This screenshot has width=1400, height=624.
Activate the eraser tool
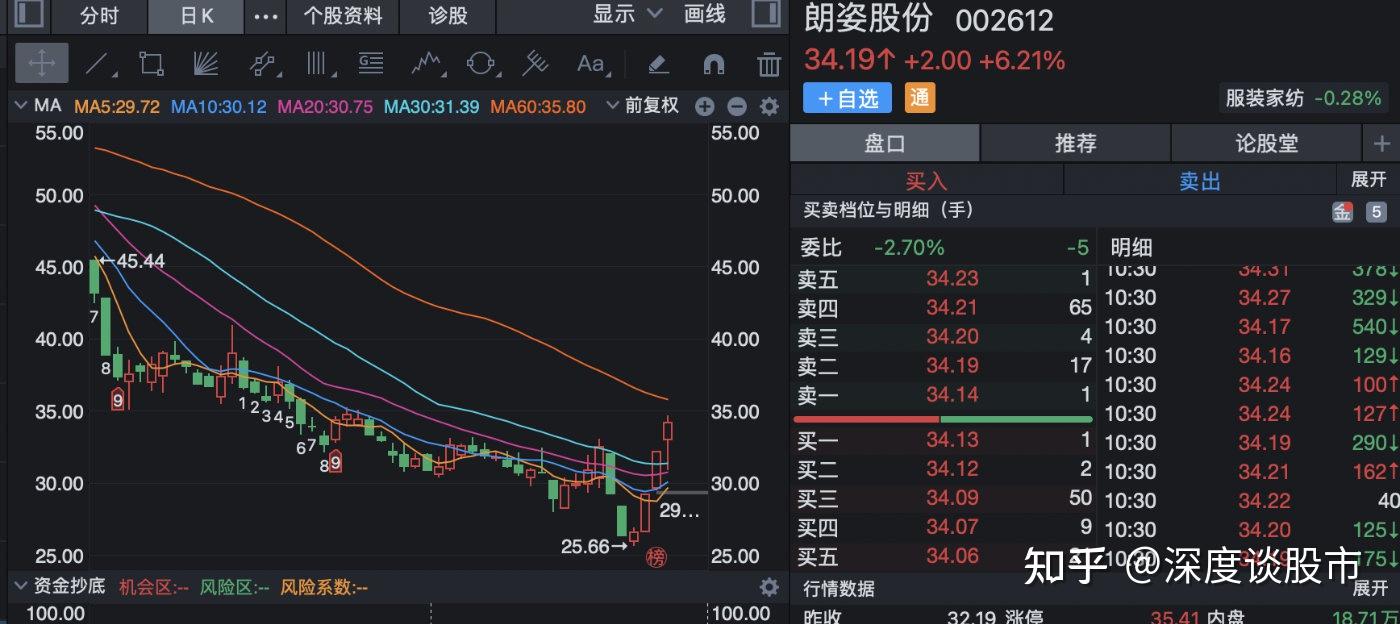(x=658, y=63)
